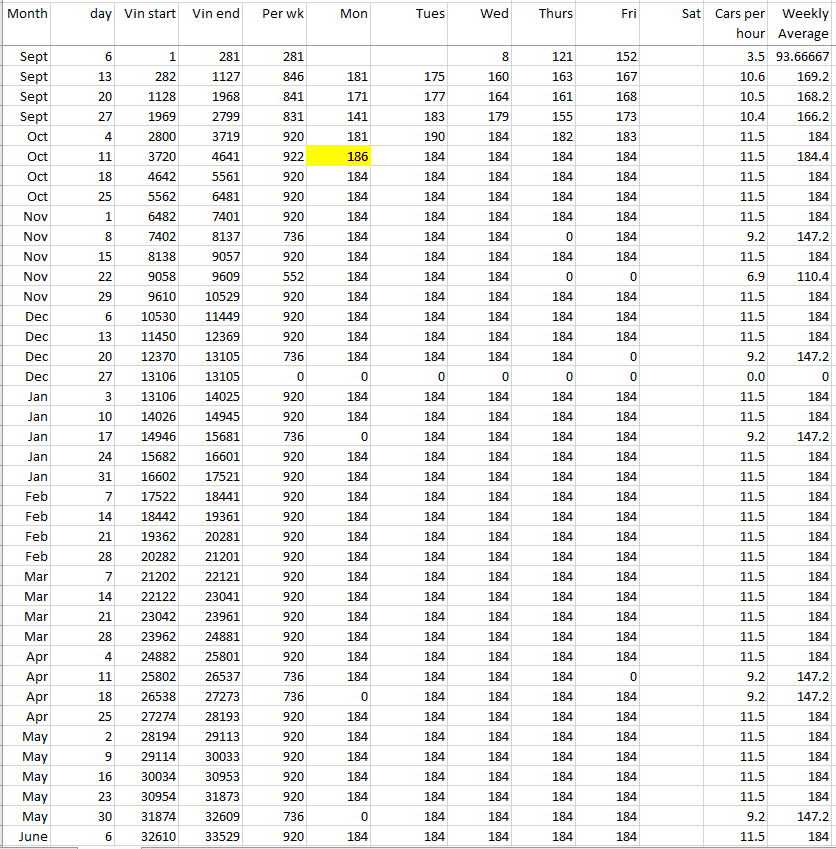This screenshot has width=836, height=849.
Task: Click the Vin end header cell
Action: (215, 14)
